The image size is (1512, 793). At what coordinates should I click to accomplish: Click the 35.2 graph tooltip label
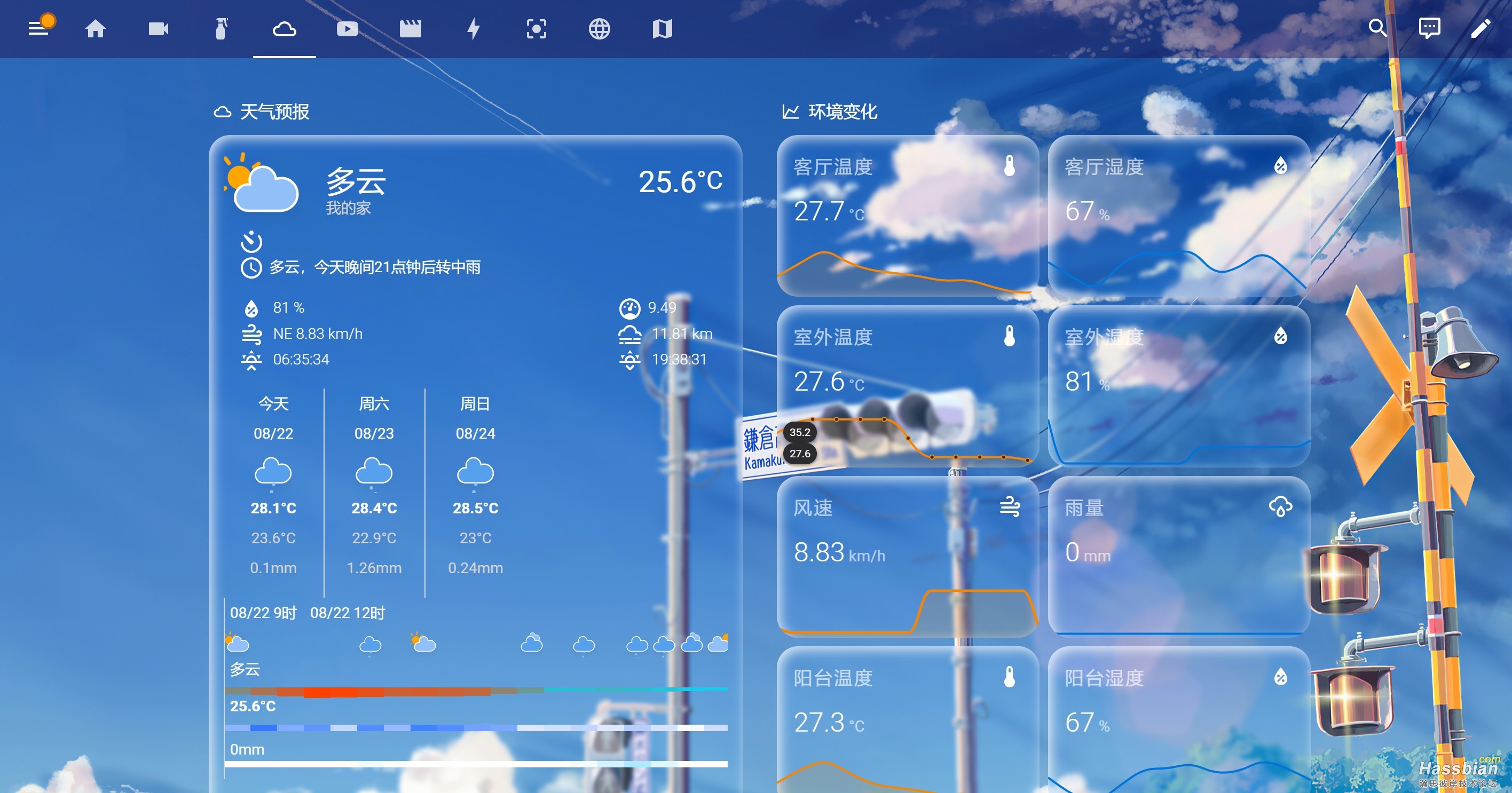pyautogui.click(x=799, y=432)
